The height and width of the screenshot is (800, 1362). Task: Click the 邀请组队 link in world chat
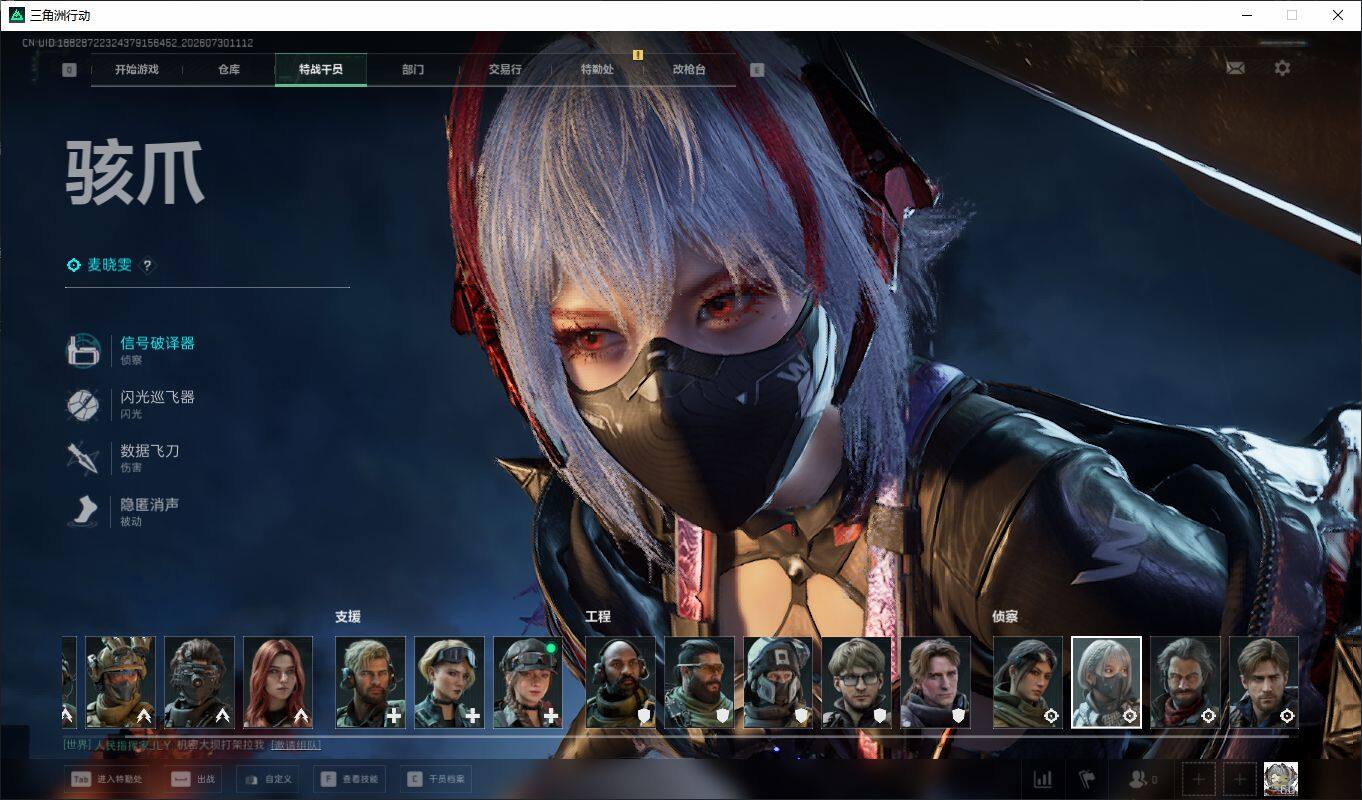295,745
